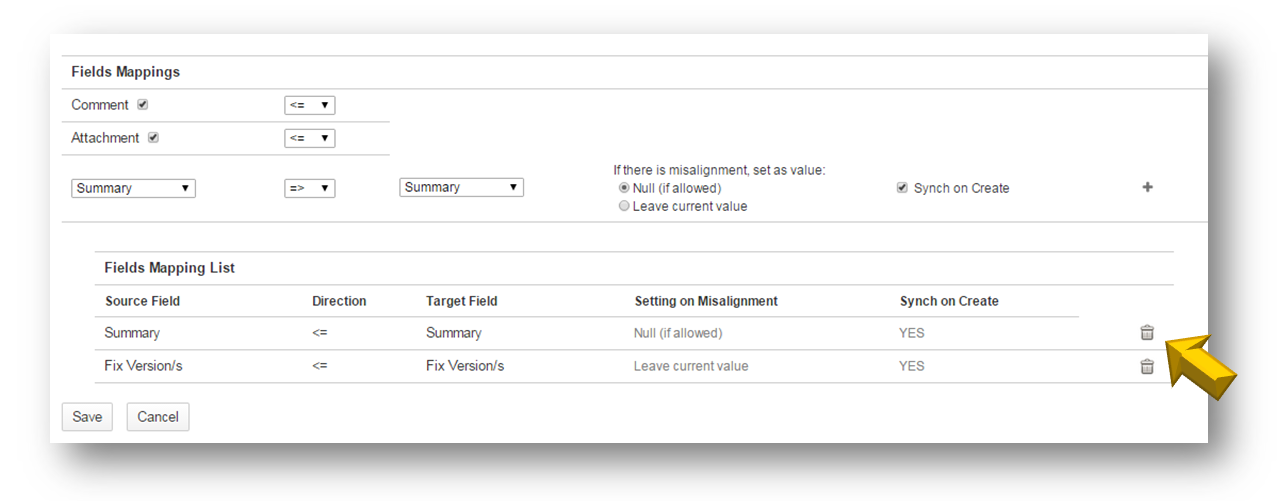Delete the Summary mapping with trash icon
This screenshot has width=1285, height=501.
click(x=1147, y=333)
